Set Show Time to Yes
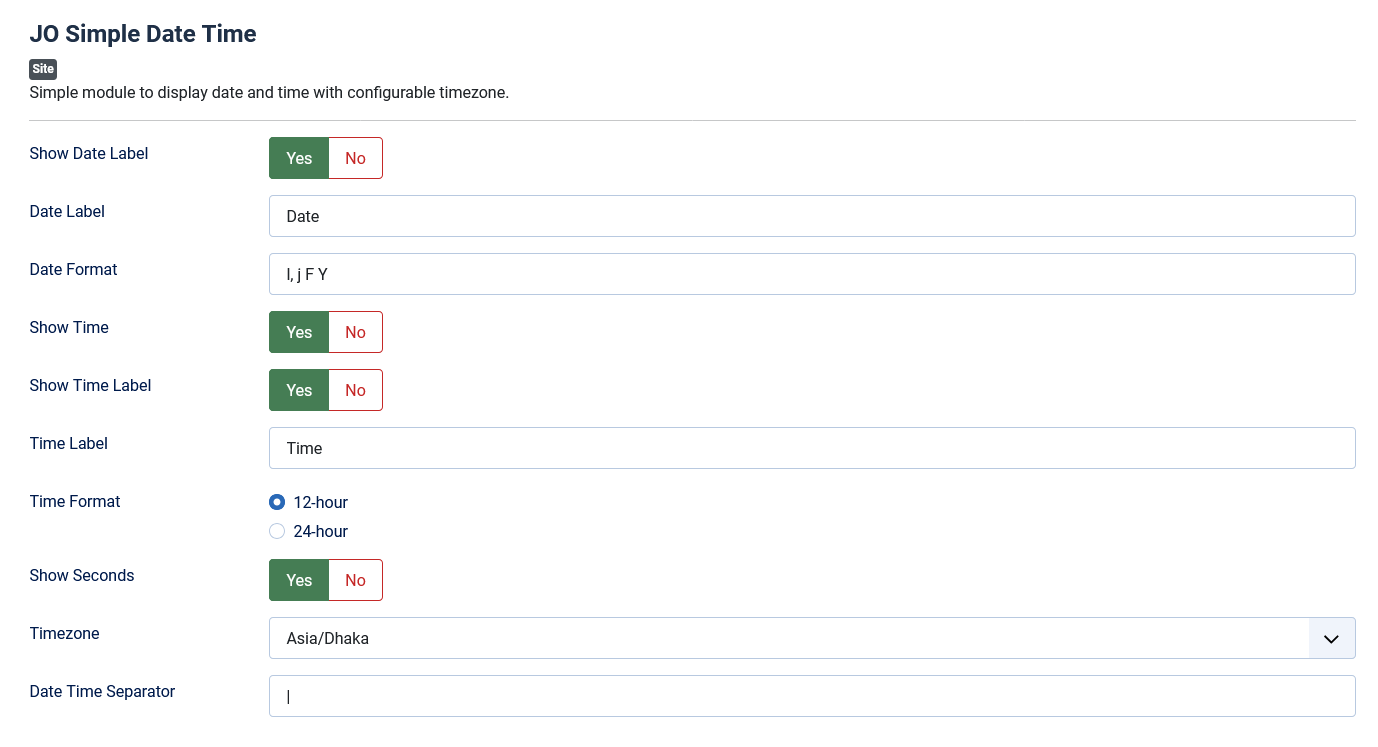The height and width of the screenshot is (747, 1378). 299,332
